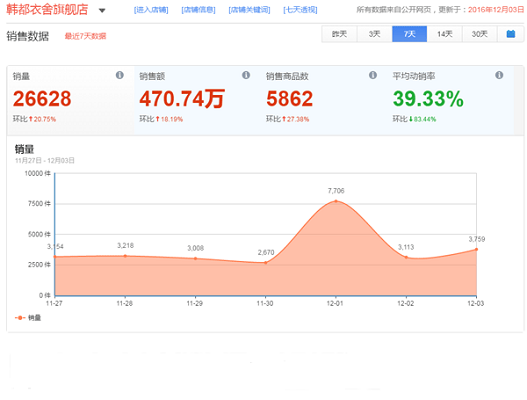Image resolution: width=527 pixels, height=400 pixels.
Task: Click the info icon for 平均动销率
Action: coord(499,75)
